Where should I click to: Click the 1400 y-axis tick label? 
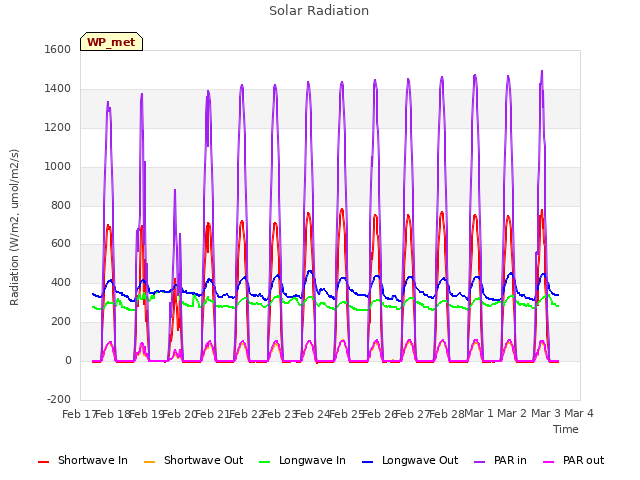click(58, 88)
